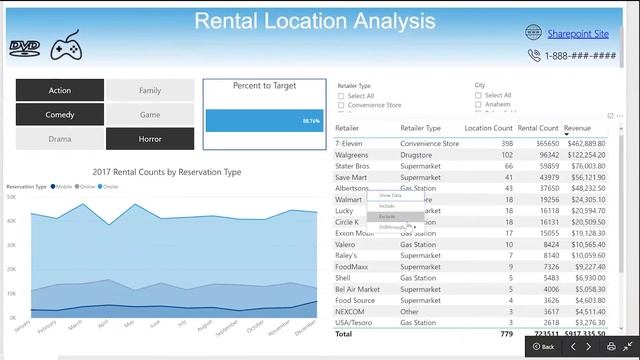This screenshot has width=640, height=360.
Task: Sort table by Retailer Type column header
Action: [x=420, y=128]
